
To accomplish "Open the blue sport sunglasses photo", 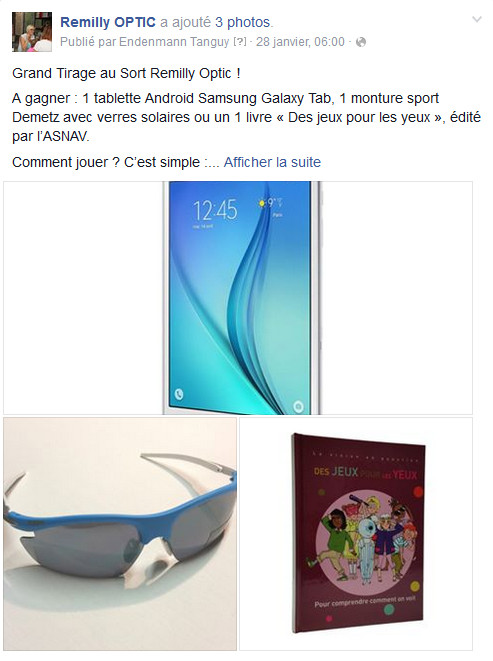I will pos(120,534).
